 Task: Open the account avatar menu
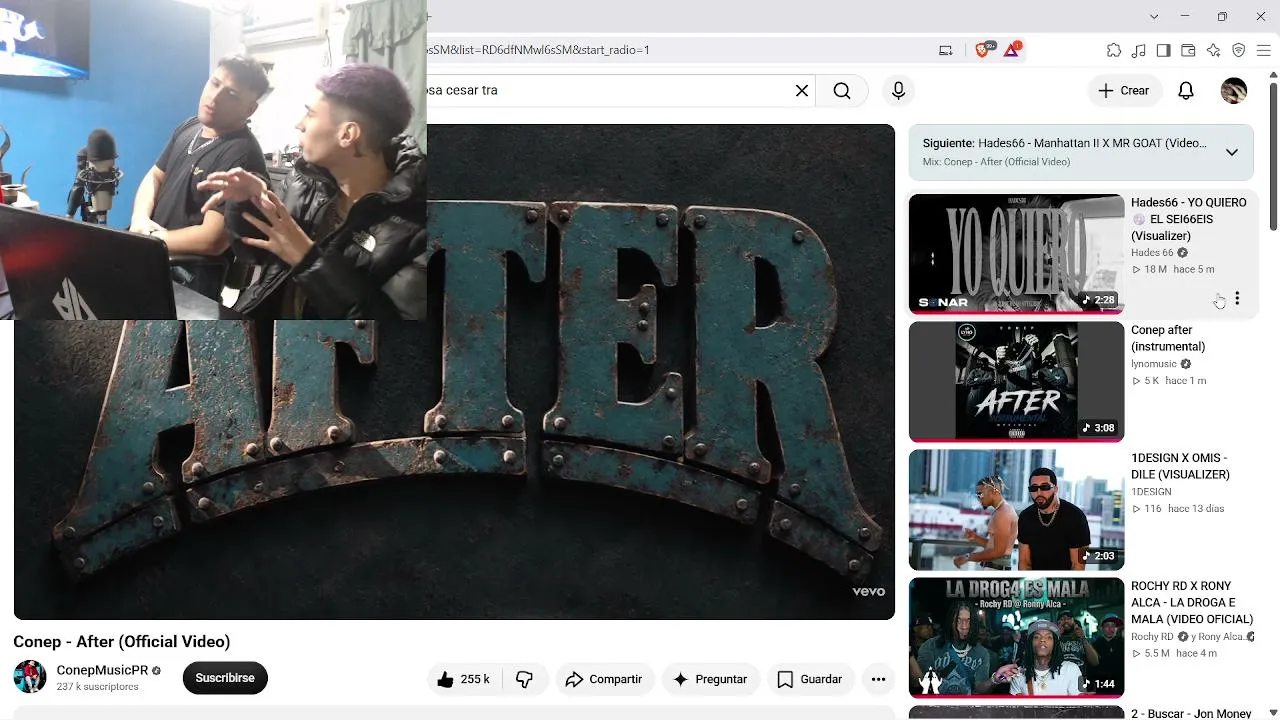click(1234, 91)
